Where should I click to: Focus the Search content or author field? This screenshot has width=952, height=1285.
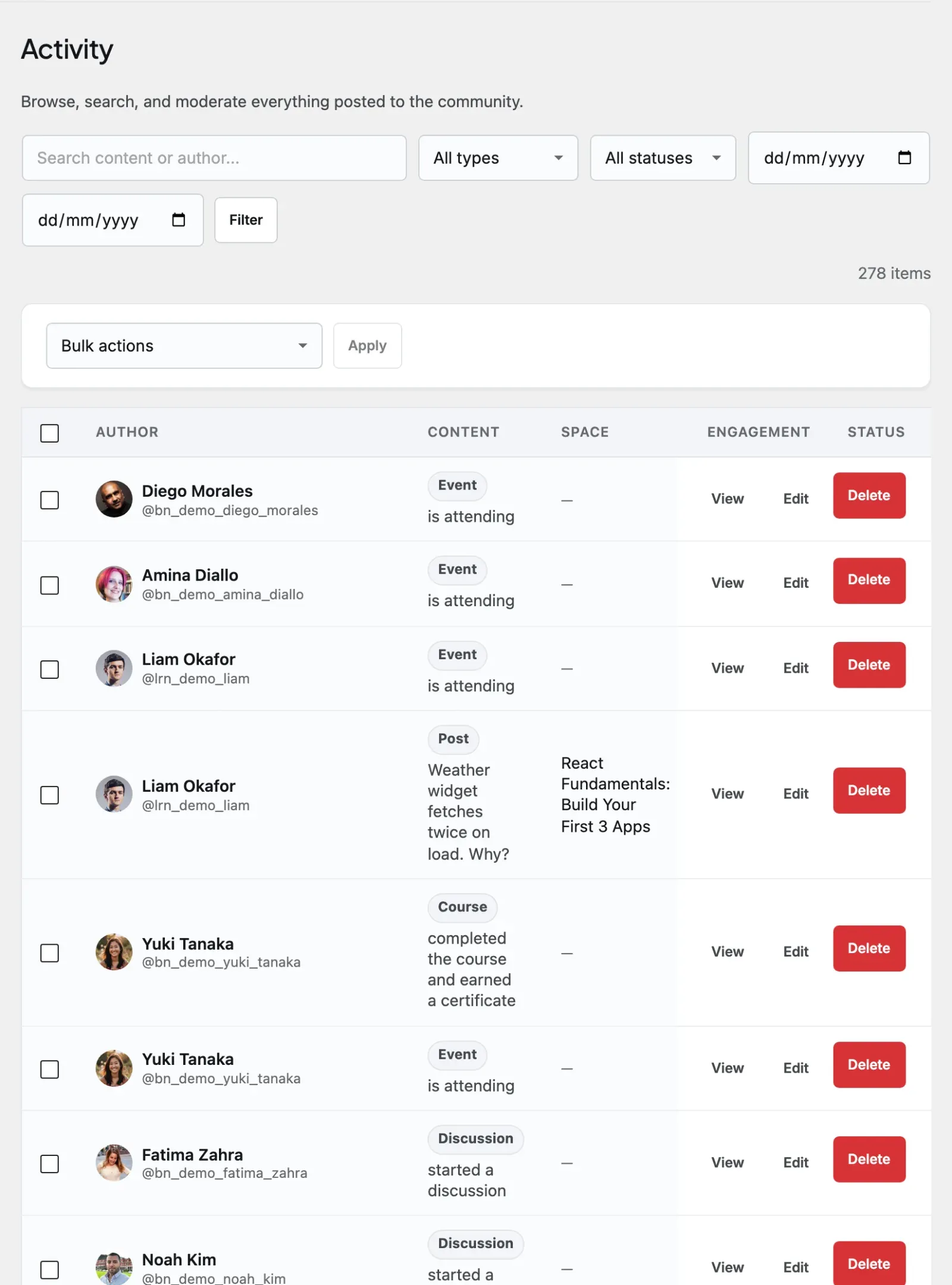pyautogui.click(x=214, y=158)
